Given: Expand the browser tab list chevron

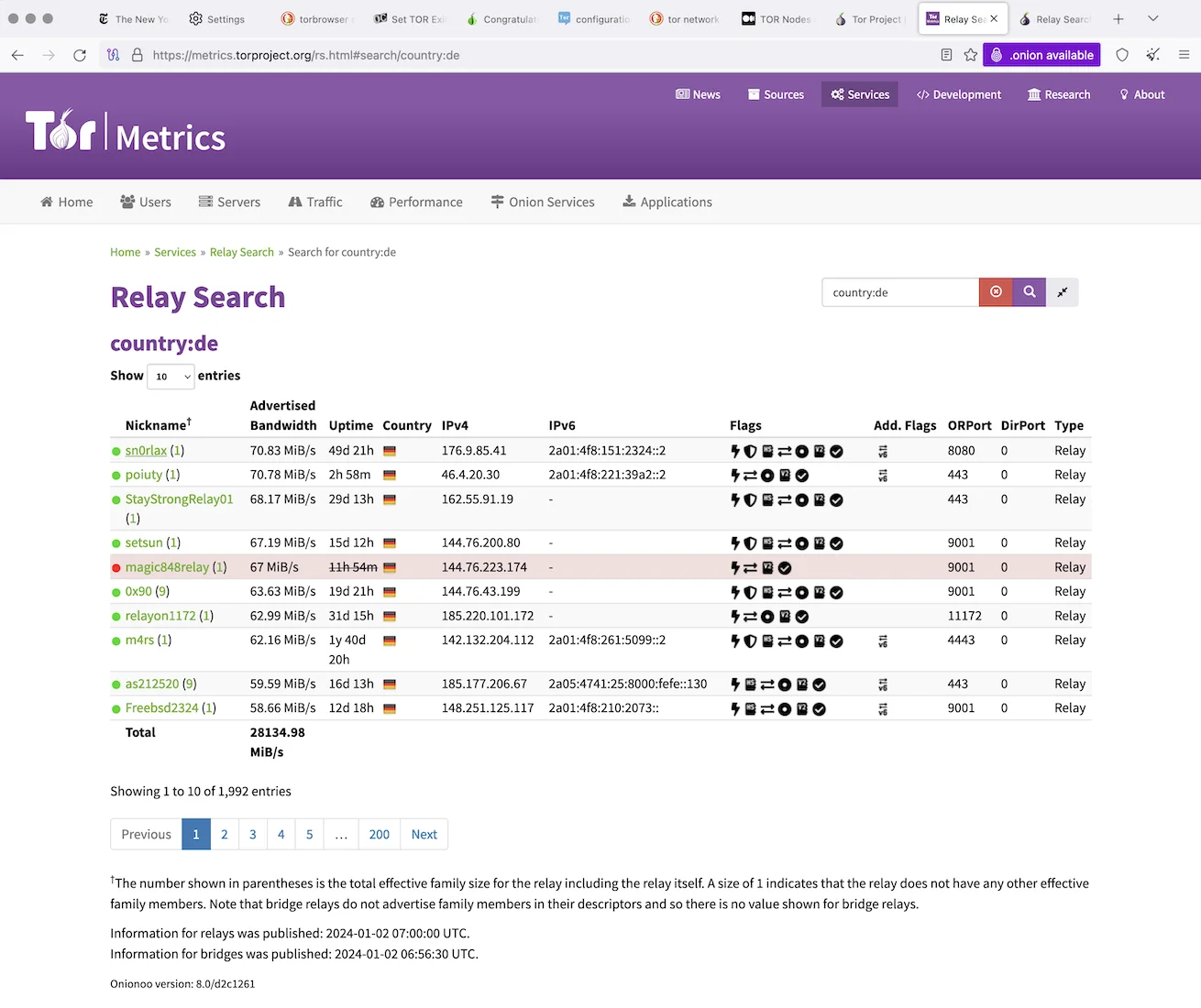Looking at the screenshot, I should click(1153, 18).
